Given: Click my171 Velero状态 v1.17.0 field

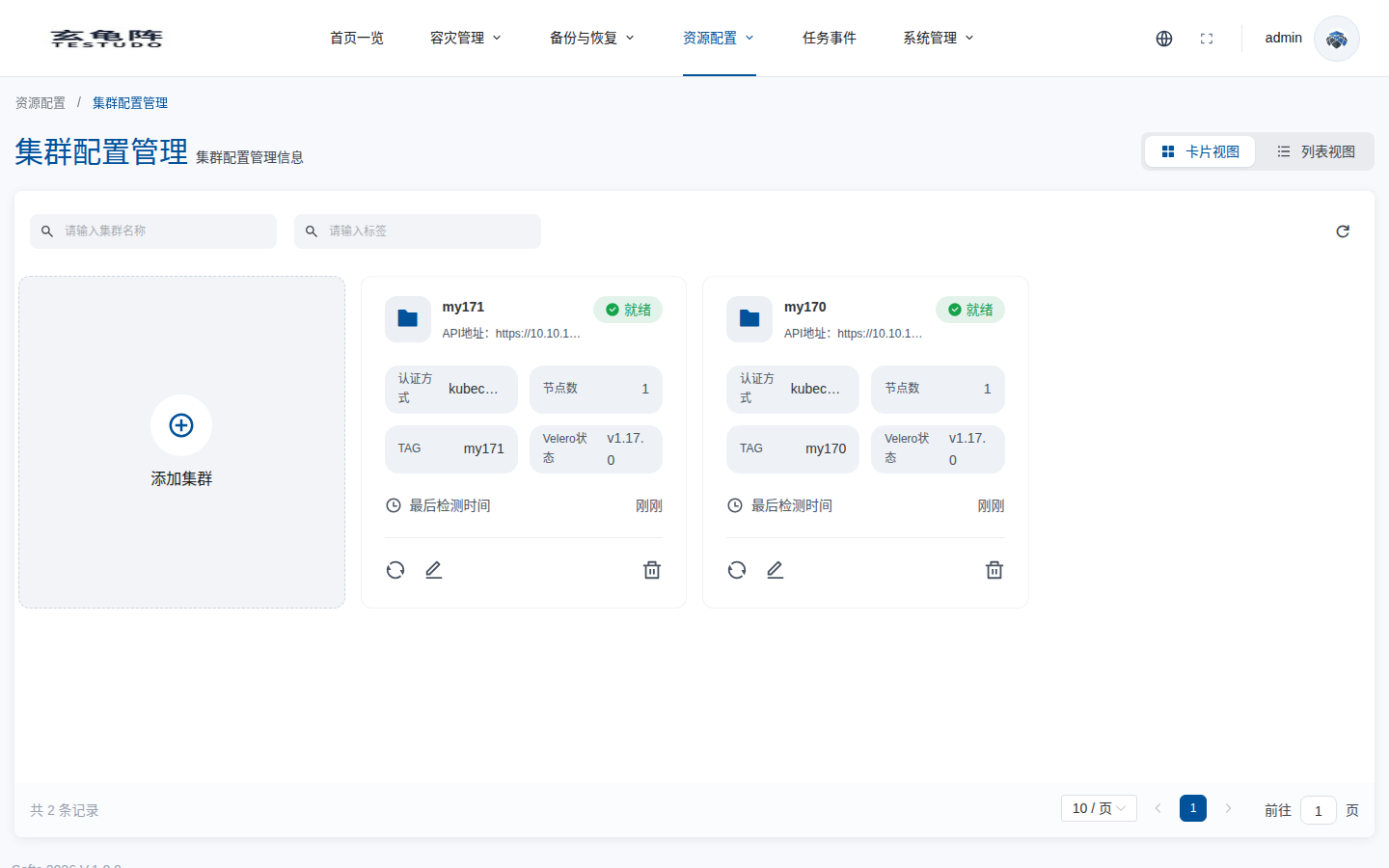Looking at the screenshot, I should pyautogui.click(x=596, y=449).
